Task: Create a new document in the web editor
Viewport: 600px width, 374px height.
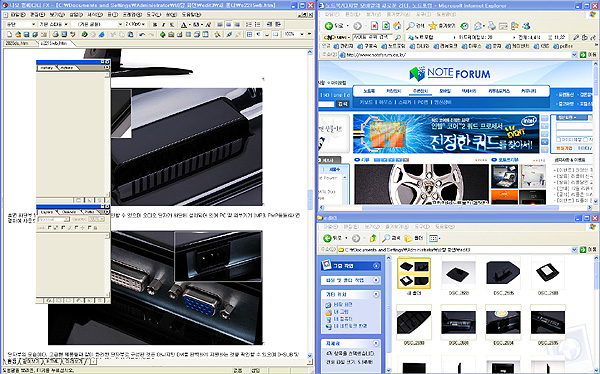Action: [10, 34]
